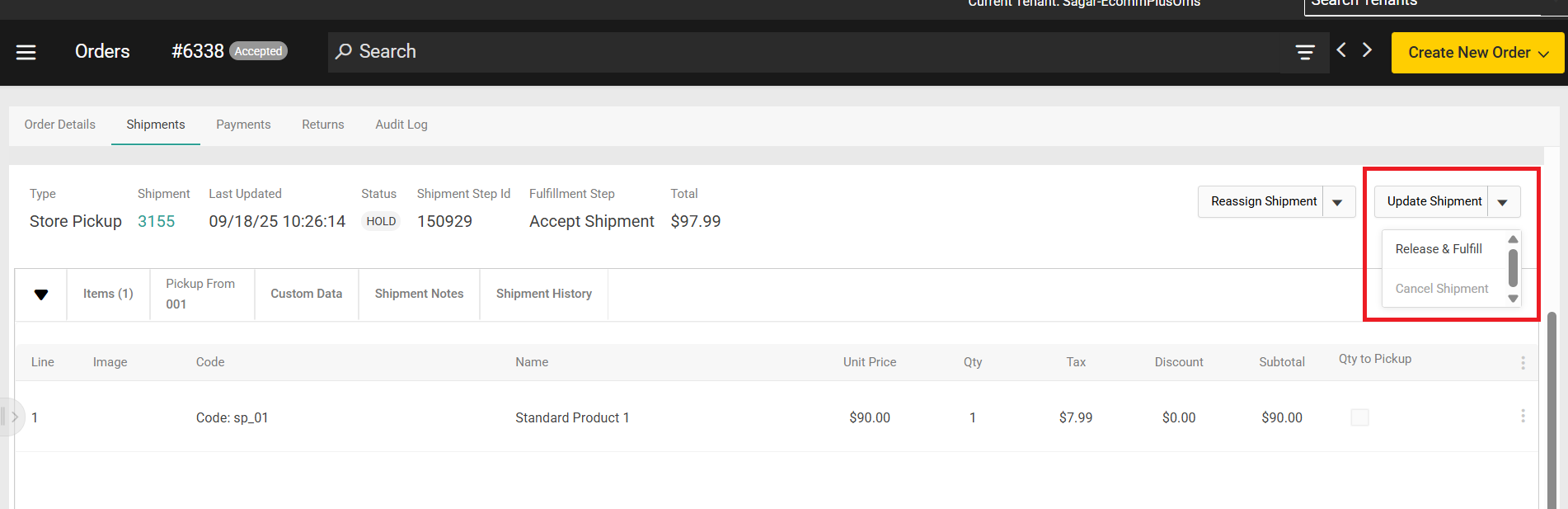
Task: Click the search magnifier icon
Action: coord(344,51)
